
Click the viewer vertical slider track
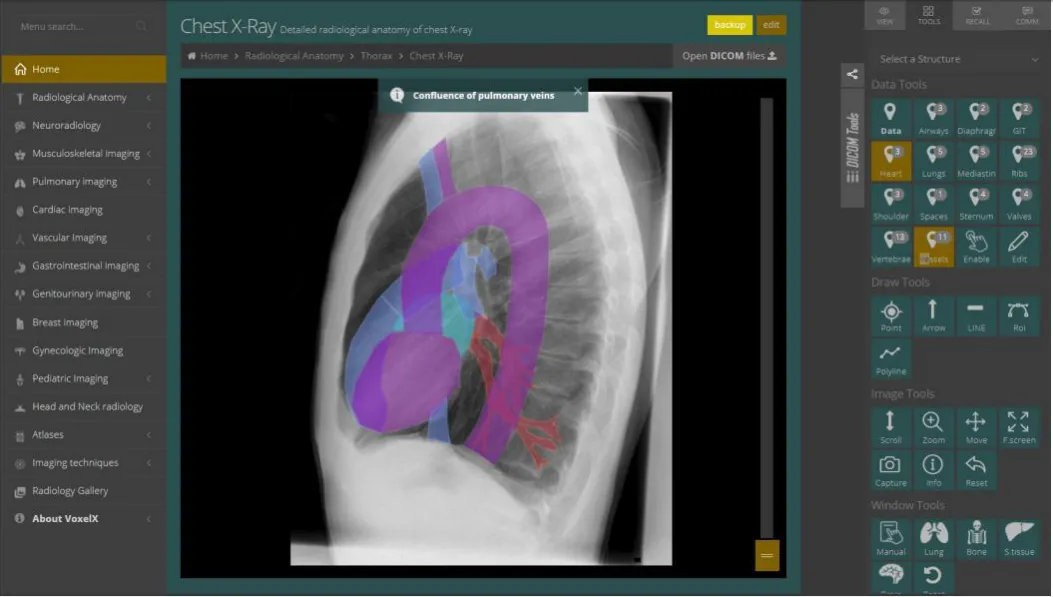(766, 318)
